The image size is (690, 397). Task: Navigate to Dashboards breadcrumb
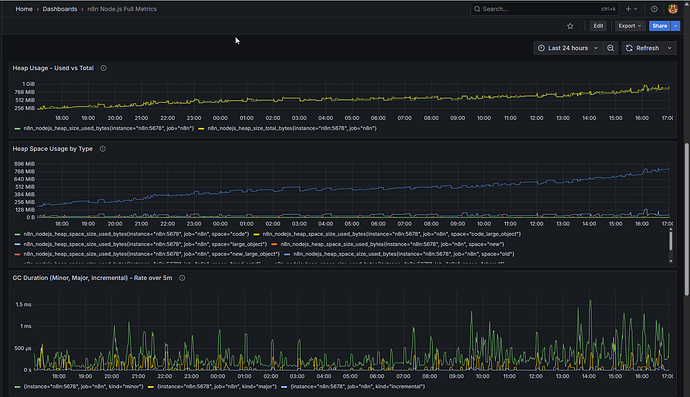(x=60, y=9)
